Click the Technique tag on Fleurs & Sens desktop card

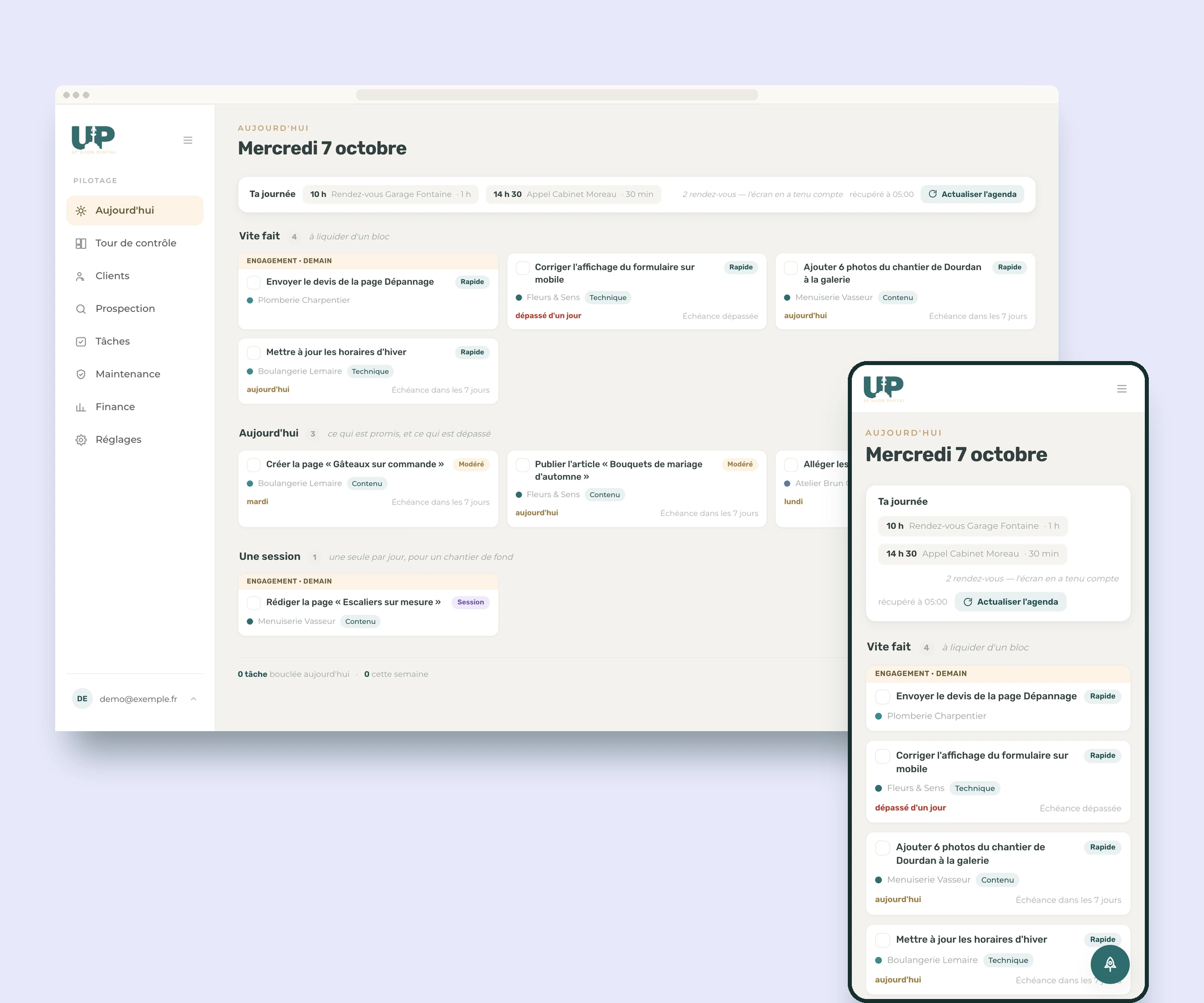(608, 297)
